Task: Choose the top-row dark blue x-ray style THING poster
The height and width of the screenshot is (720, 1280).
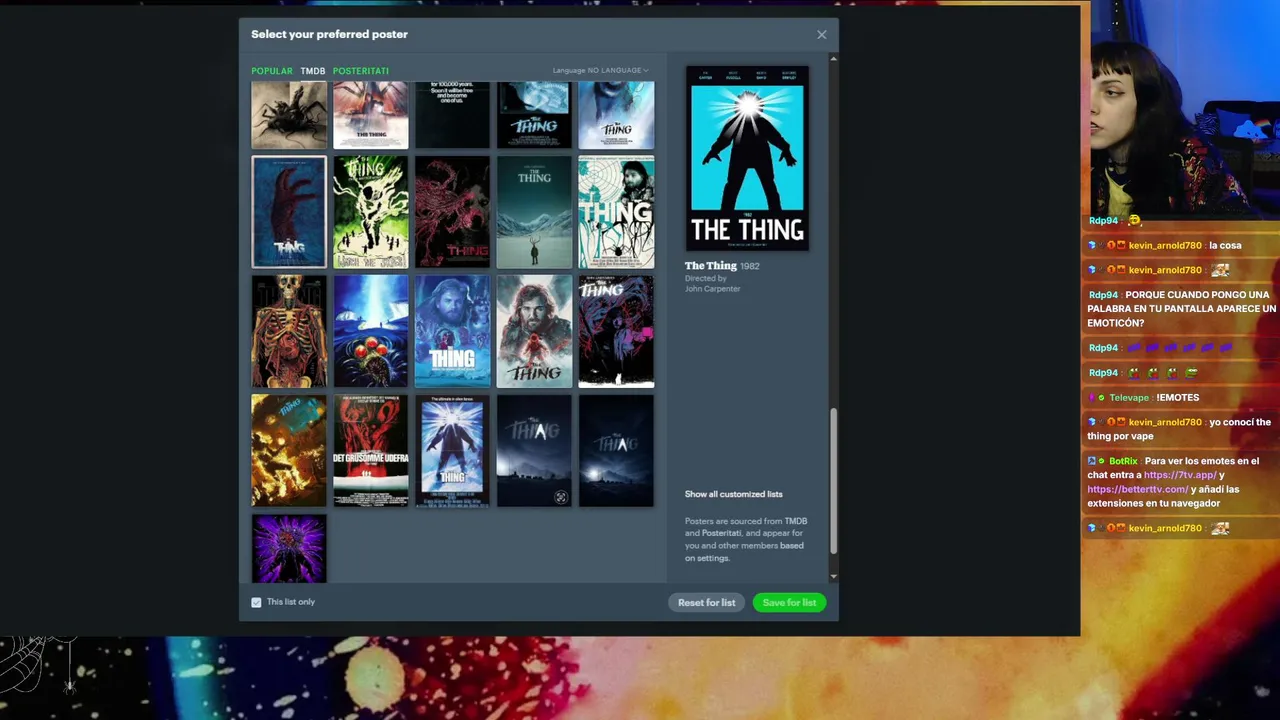Action: (534, 116)
